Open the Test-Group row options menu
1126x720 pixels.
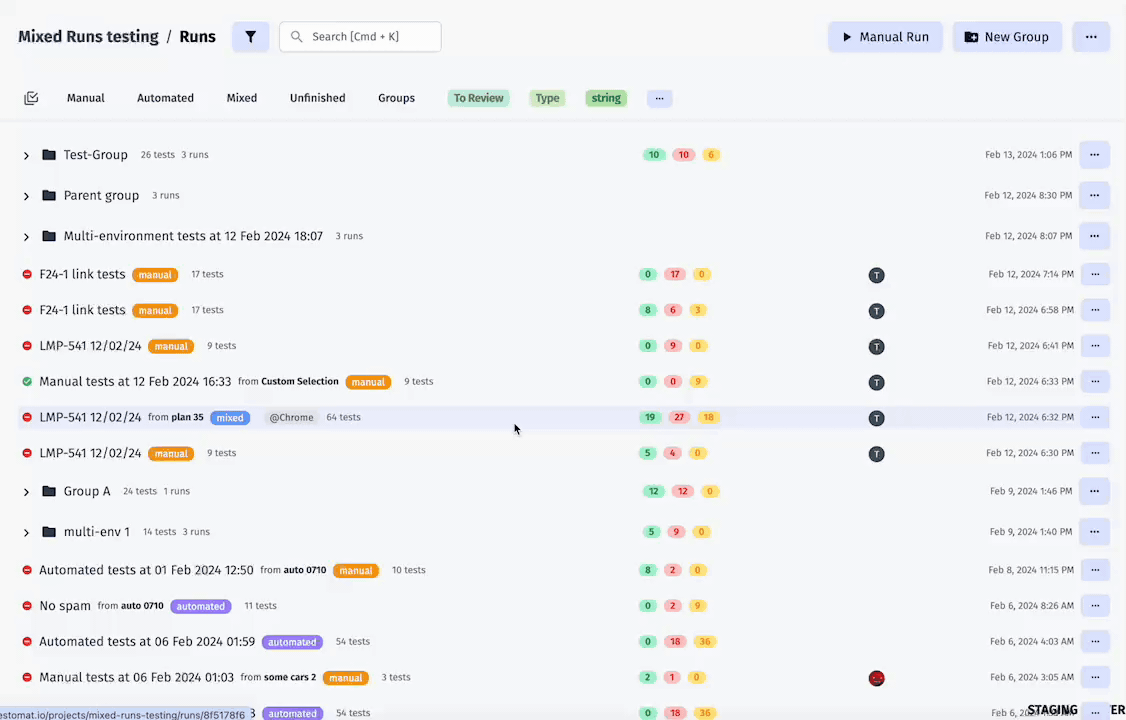[1094, 154]
